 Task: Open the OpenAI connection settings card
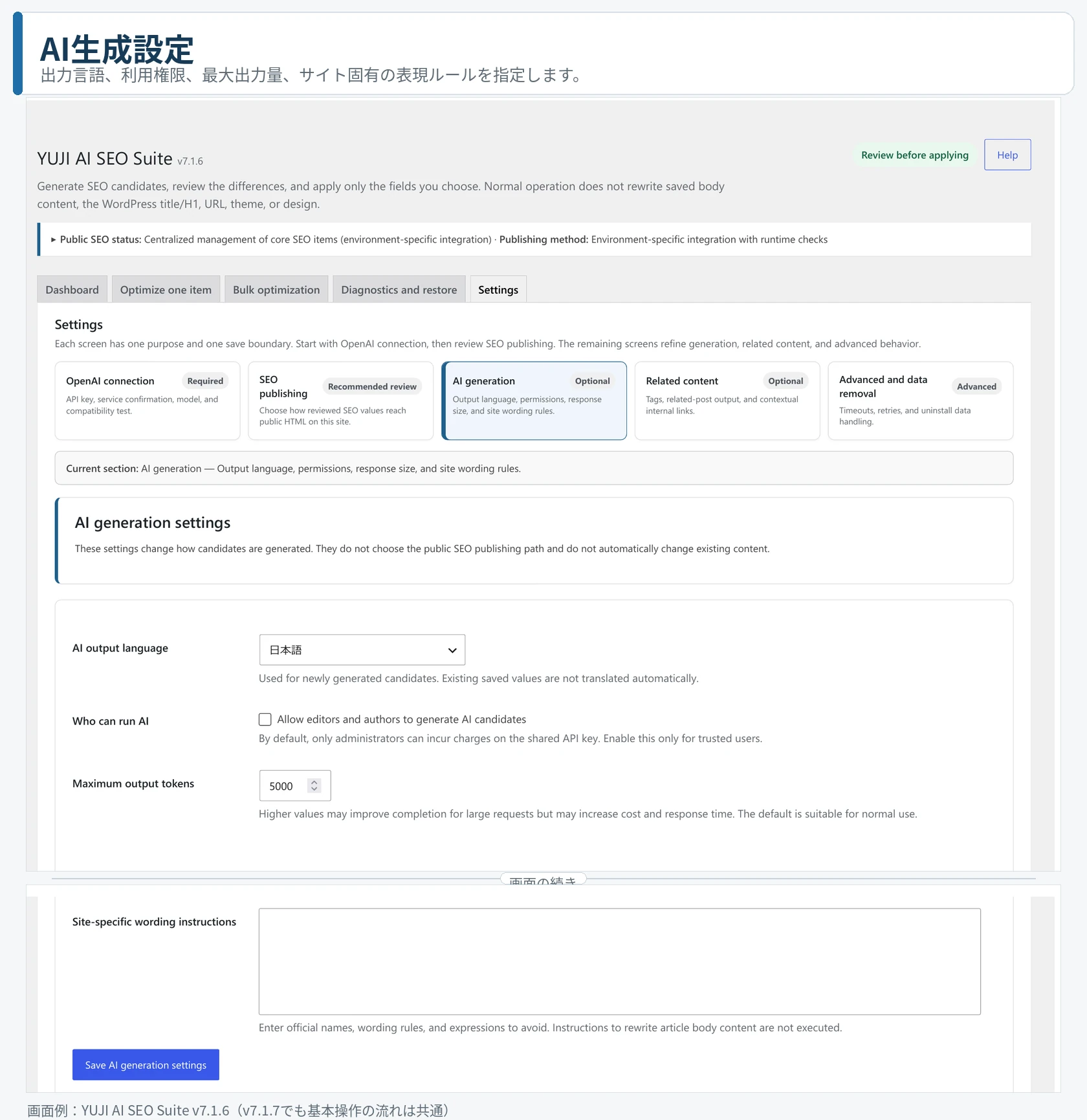pos(148,401)
